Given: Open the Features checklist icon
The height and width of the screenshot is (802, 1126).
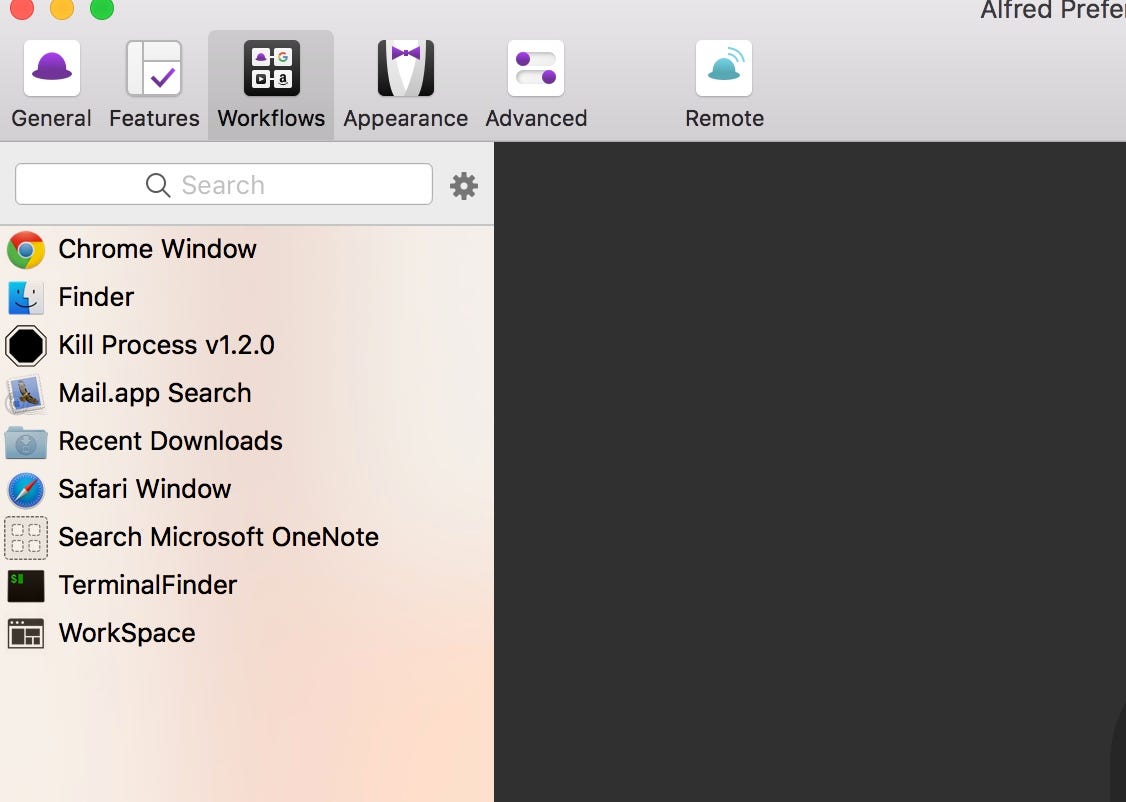Looking at the screenshot, I should (x=154, y=68).
